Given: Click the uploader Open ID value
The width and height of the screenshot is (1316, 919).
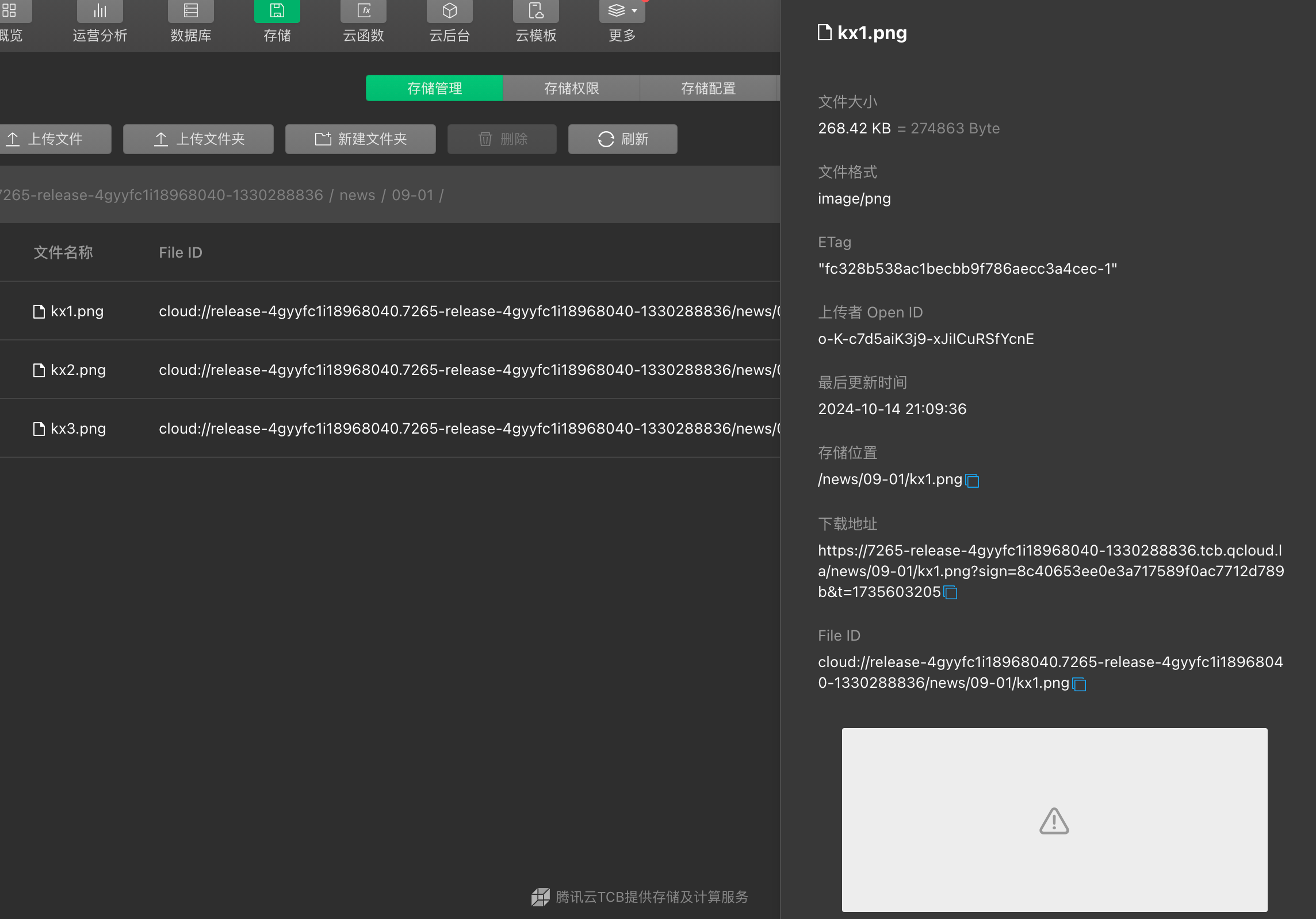Looking at the screenshot, I should pyautogui.click(x=925, y=339).
